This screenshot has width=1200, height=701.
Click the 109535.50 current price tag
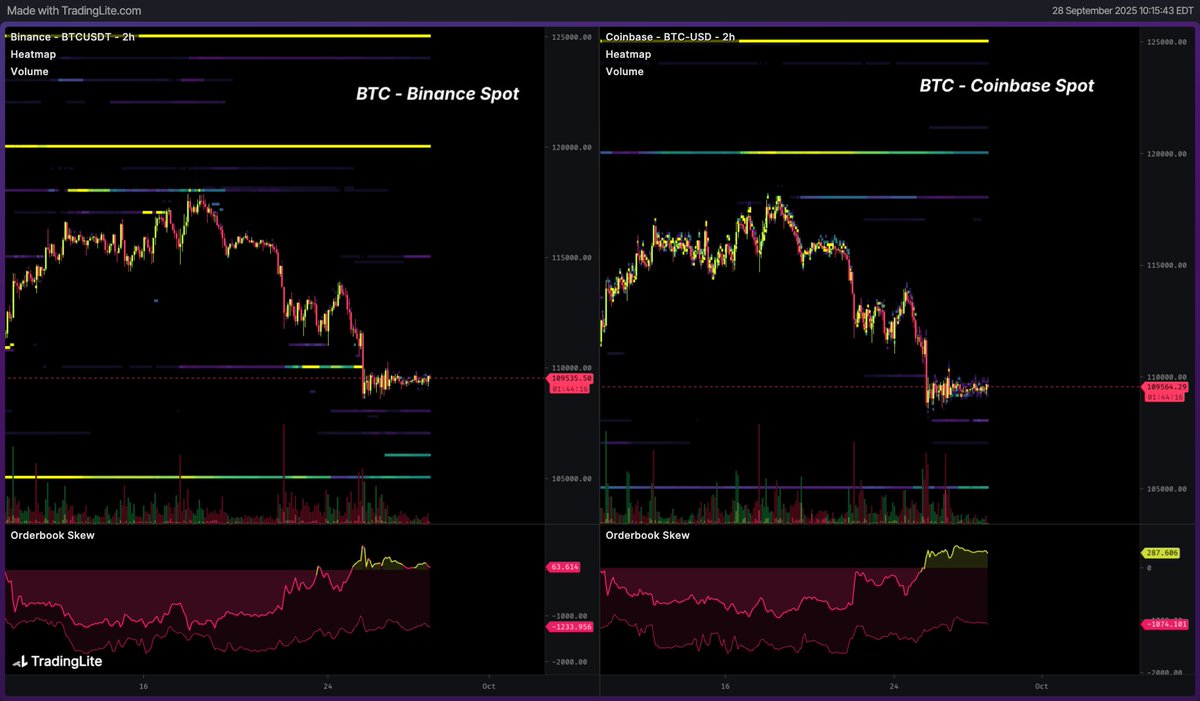(571, 379)
